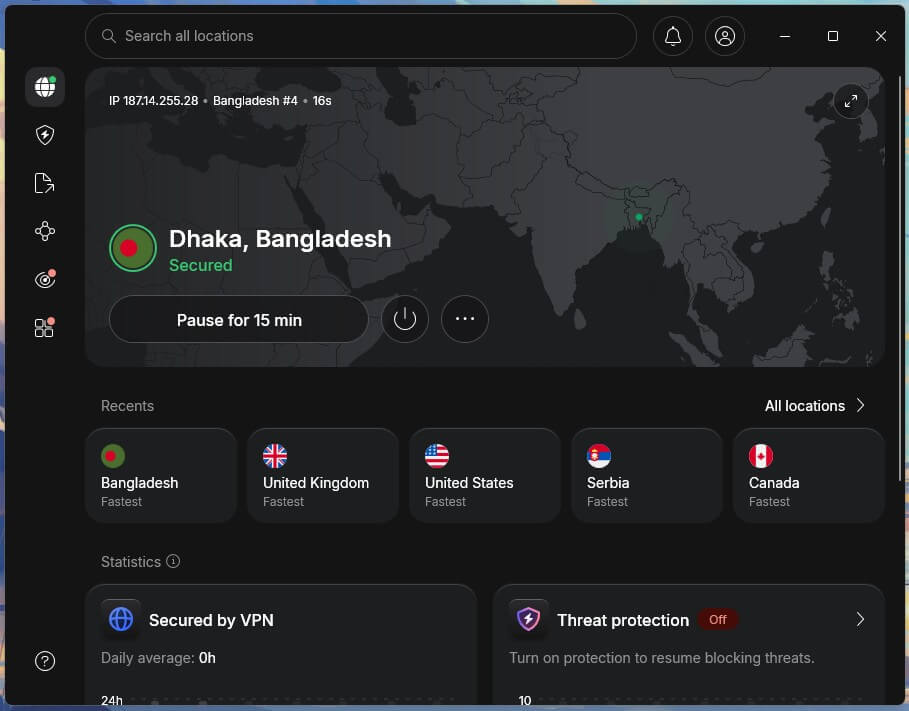Click the Statistics section label

(131, 562)
